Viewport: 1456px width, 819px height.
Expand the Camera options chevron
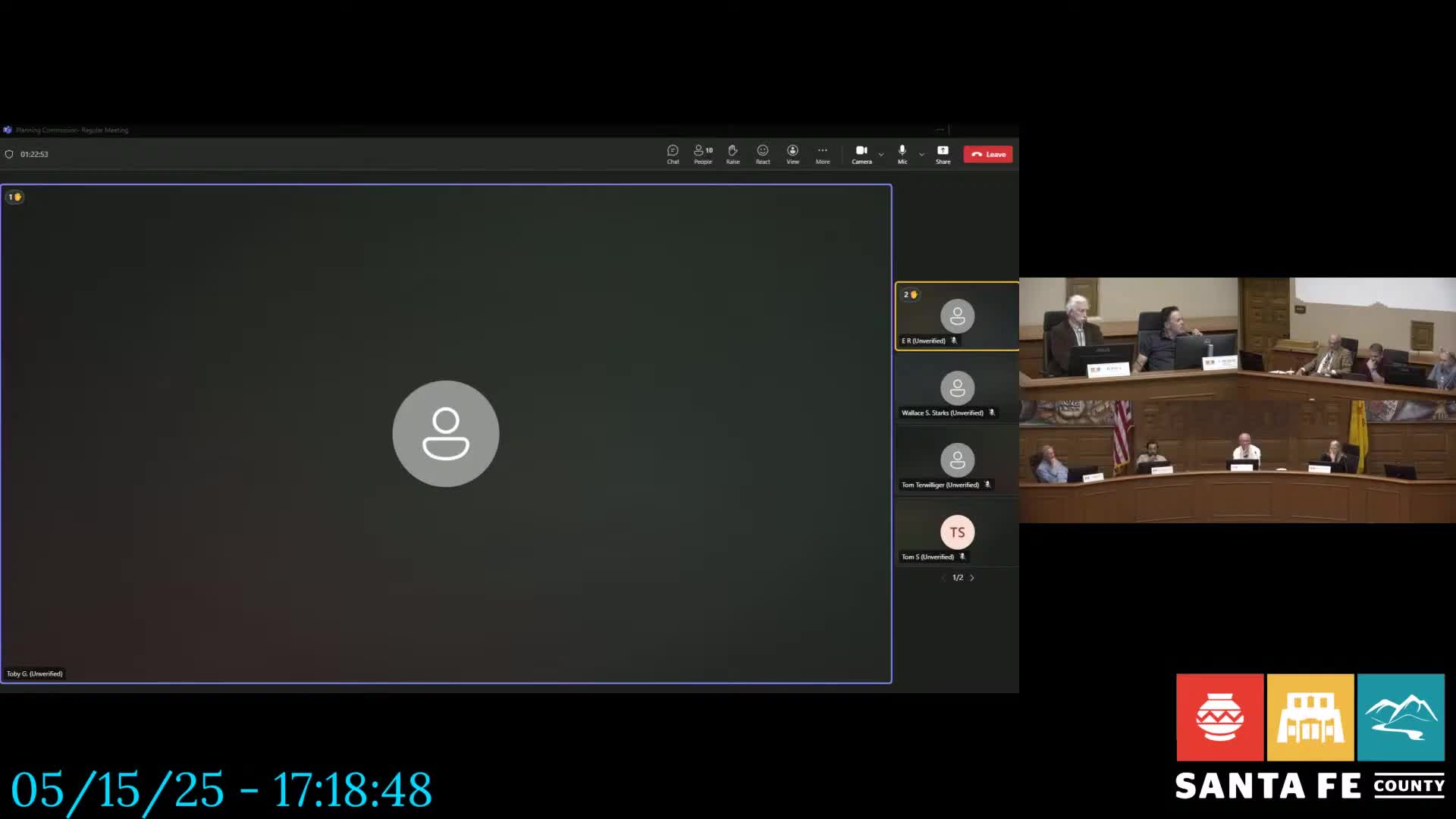pos(881,155)
